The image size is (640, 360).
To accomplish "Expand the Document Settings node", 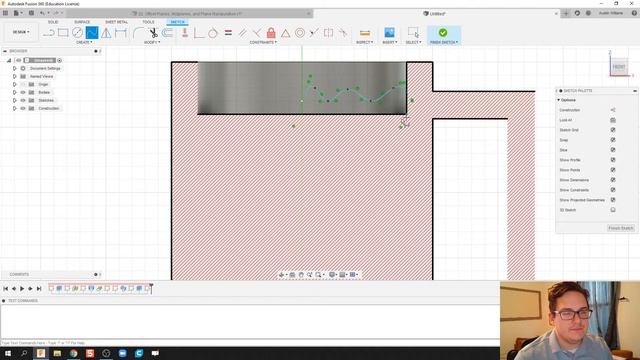I will [x=15, y=69].
